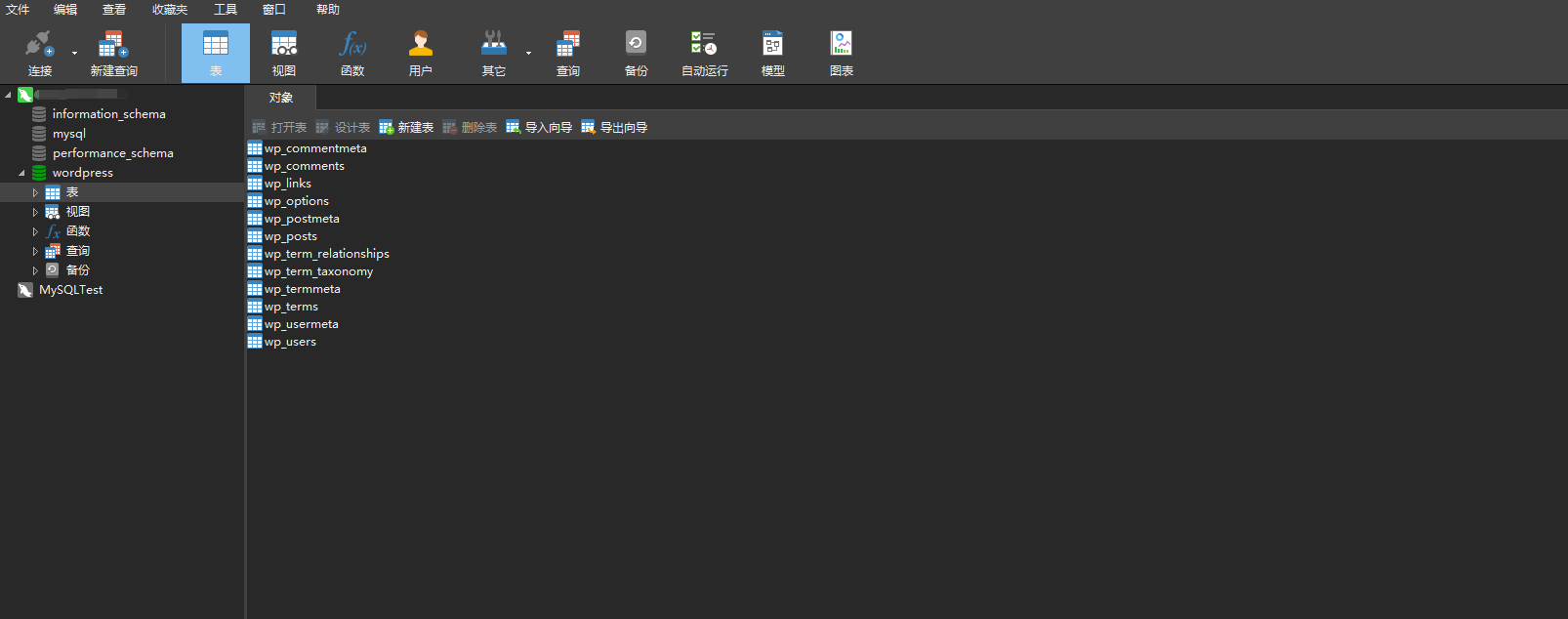Image resolution: width=1568 pixels, height=619 pixels.
Task: Click the 导出向导 button
Action: click(x=614, y=128)
